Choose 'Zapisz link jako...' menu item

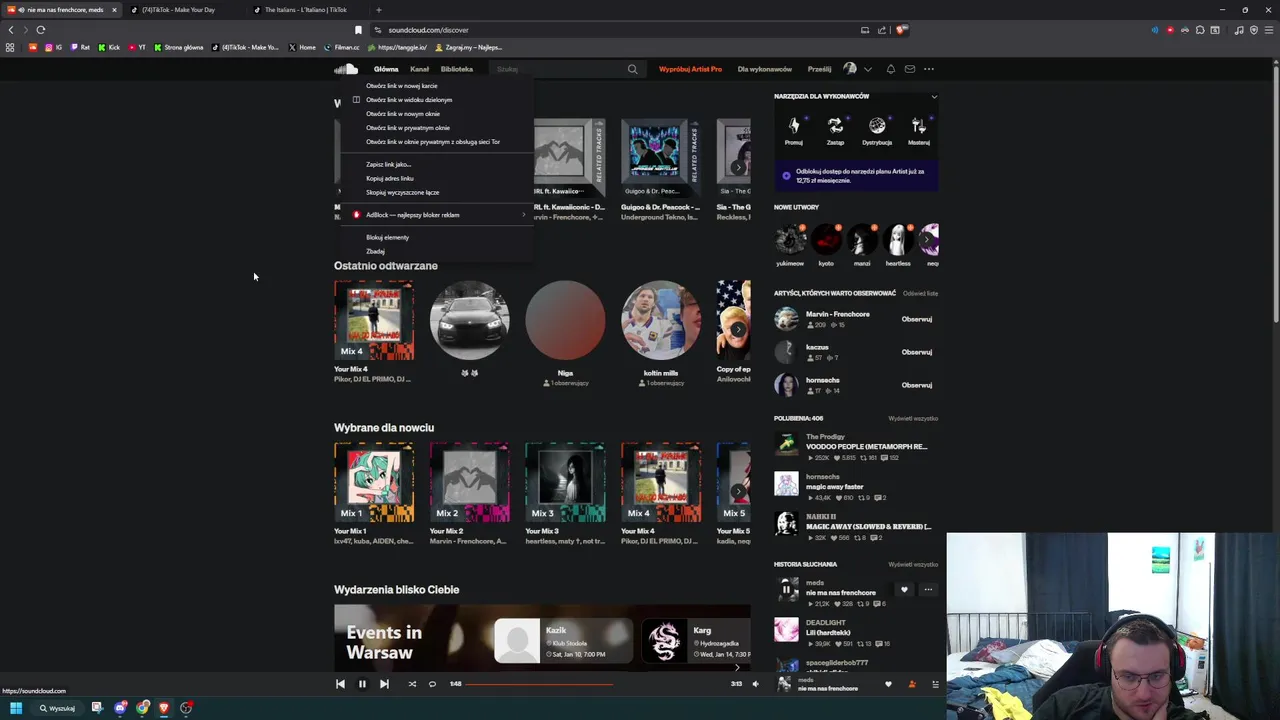tap(388, 164)
